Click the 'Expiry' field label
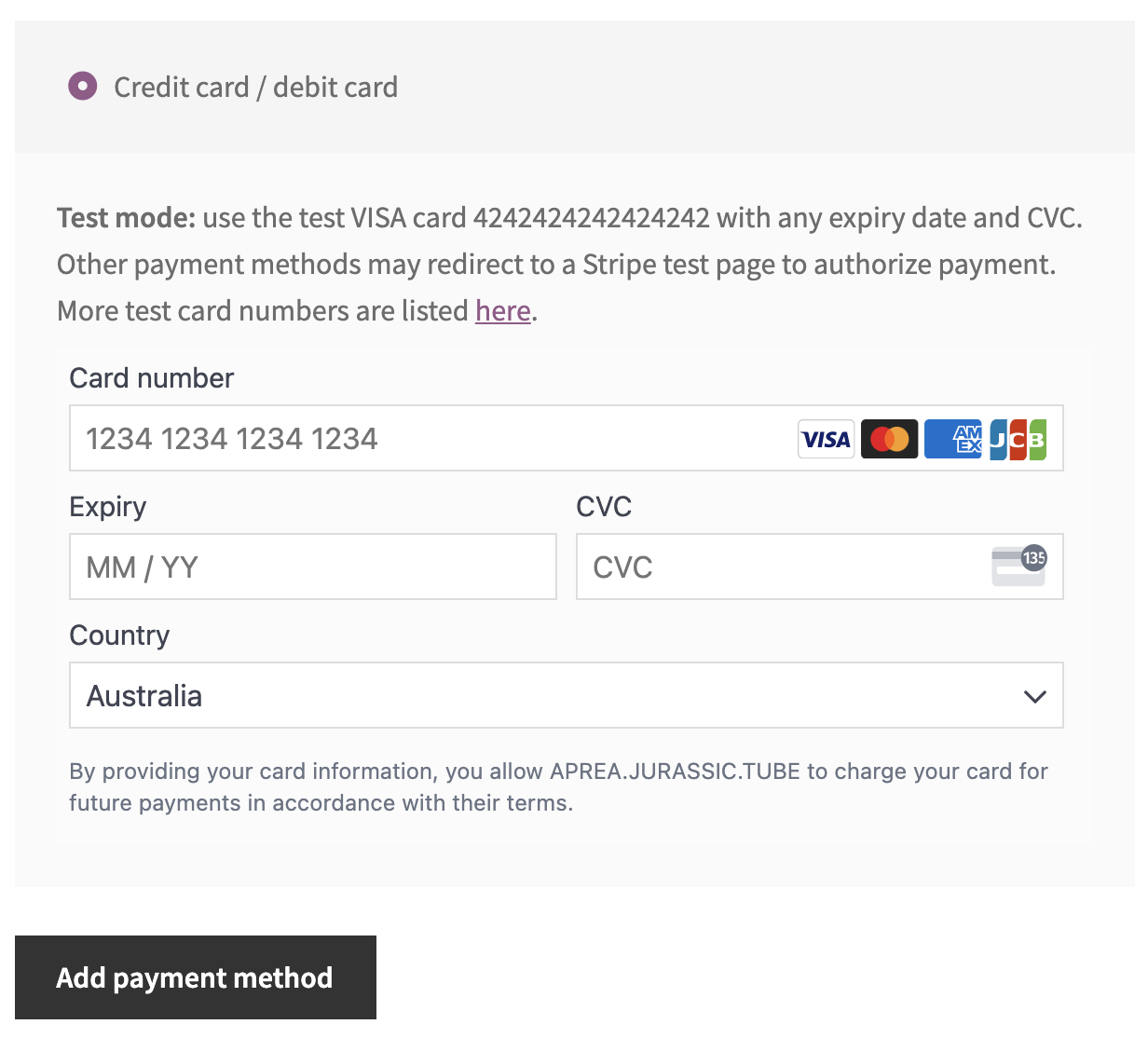The width and height of the screenshot is (1148, 1038). tap(108, 507)
